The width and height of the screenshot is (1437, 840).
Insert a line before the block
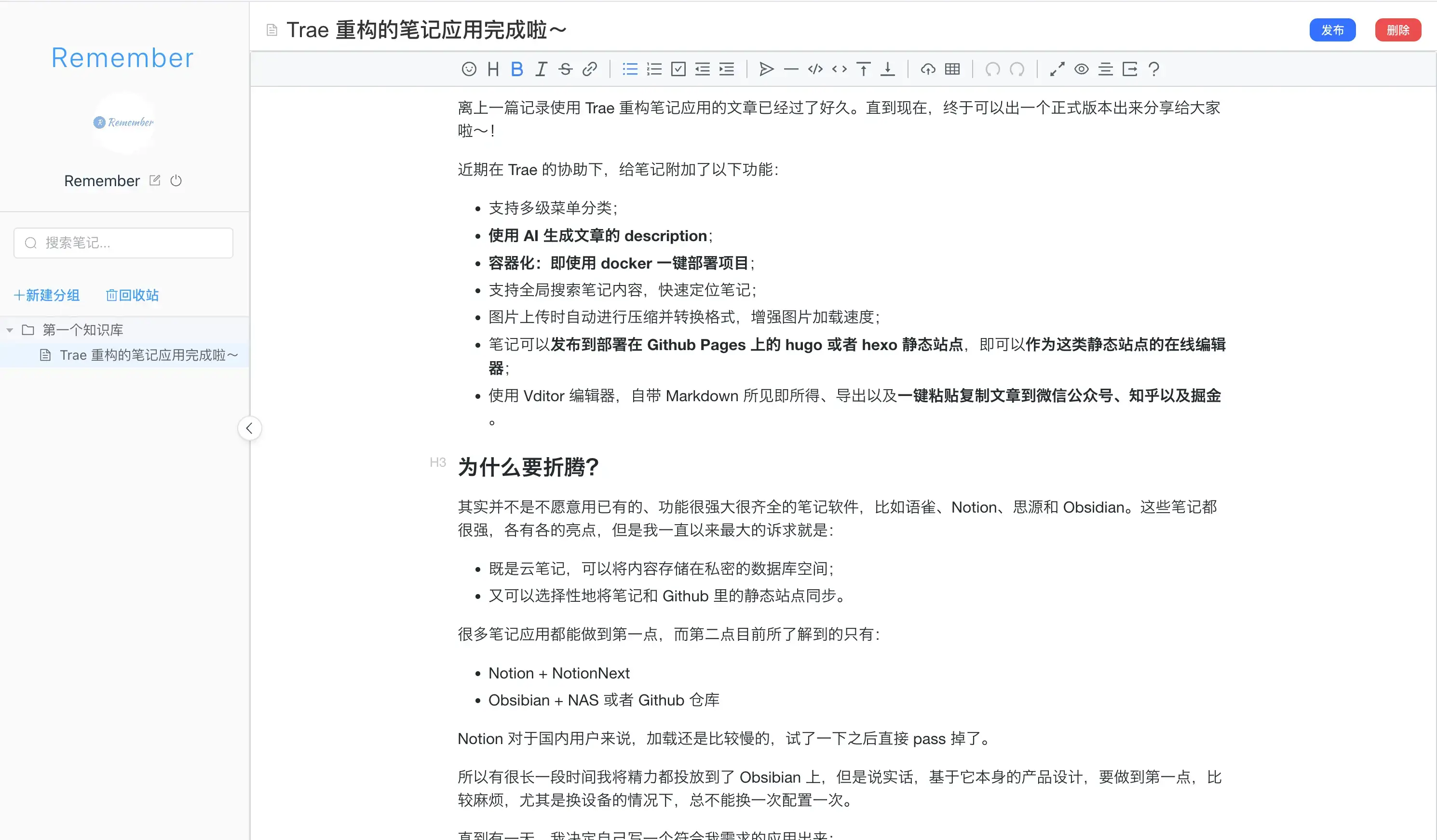click(863, 69)
